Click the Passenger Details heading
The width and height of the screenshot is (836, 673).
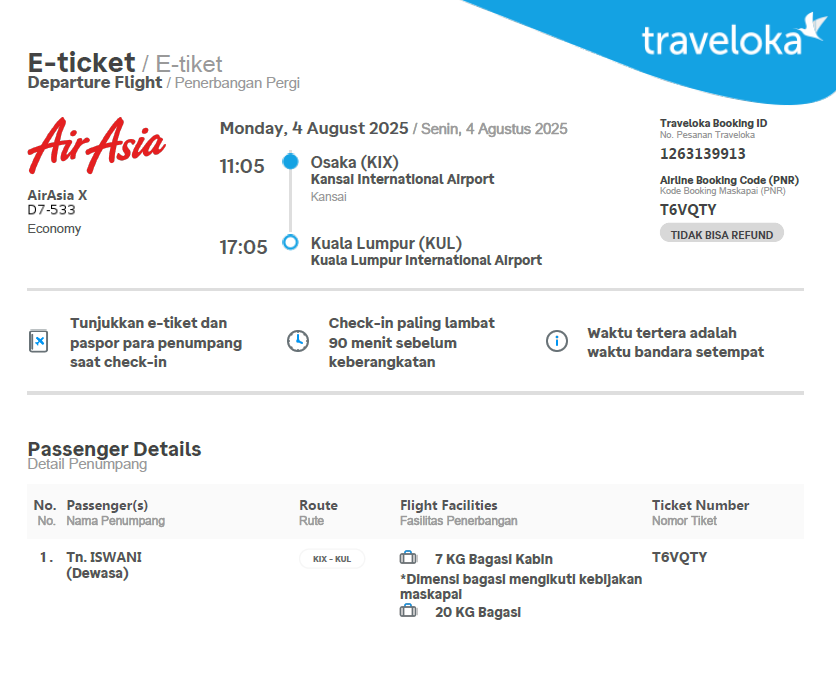[x=114, y=449]
